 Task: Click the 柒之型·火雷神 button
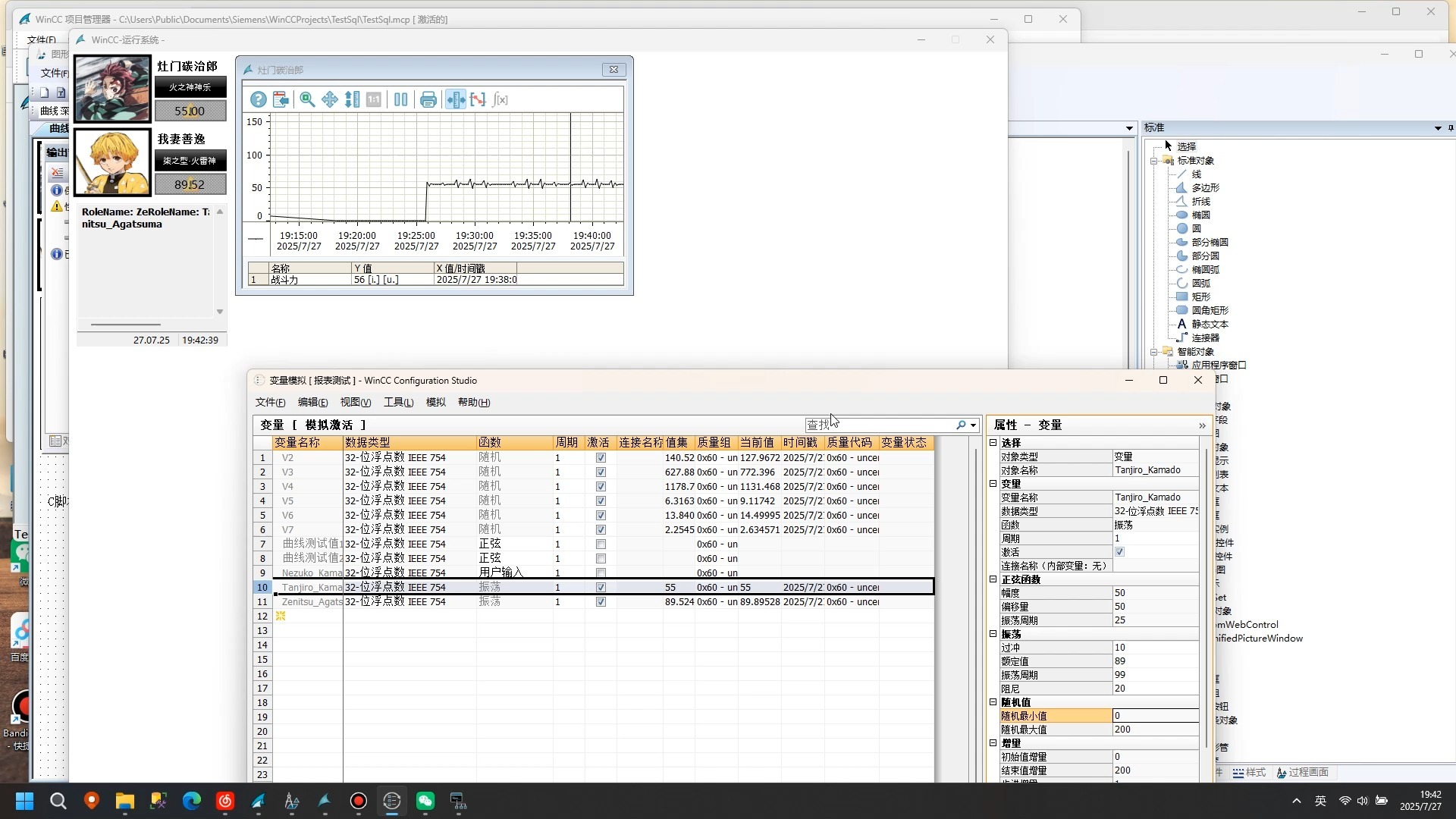point(190,161)
